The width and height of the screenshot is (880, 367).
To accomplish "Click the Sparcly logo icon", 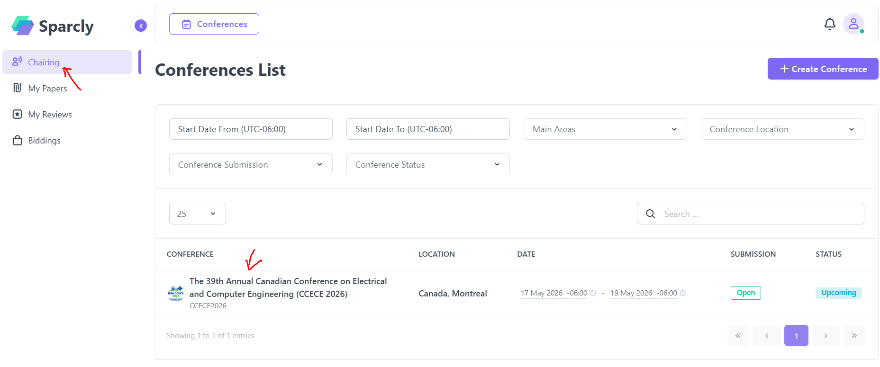I will pos(23,26).
